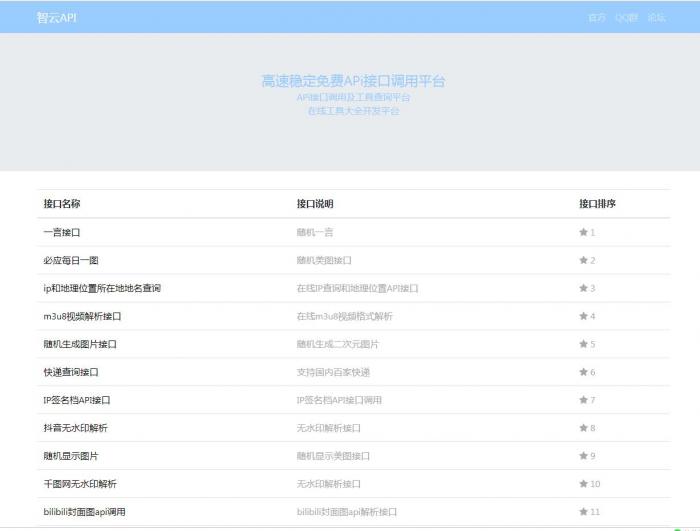The height and width of the screenshot is (531, 700).
Task: Click the star icon for rank 1
Action: (x=583, y=232)
